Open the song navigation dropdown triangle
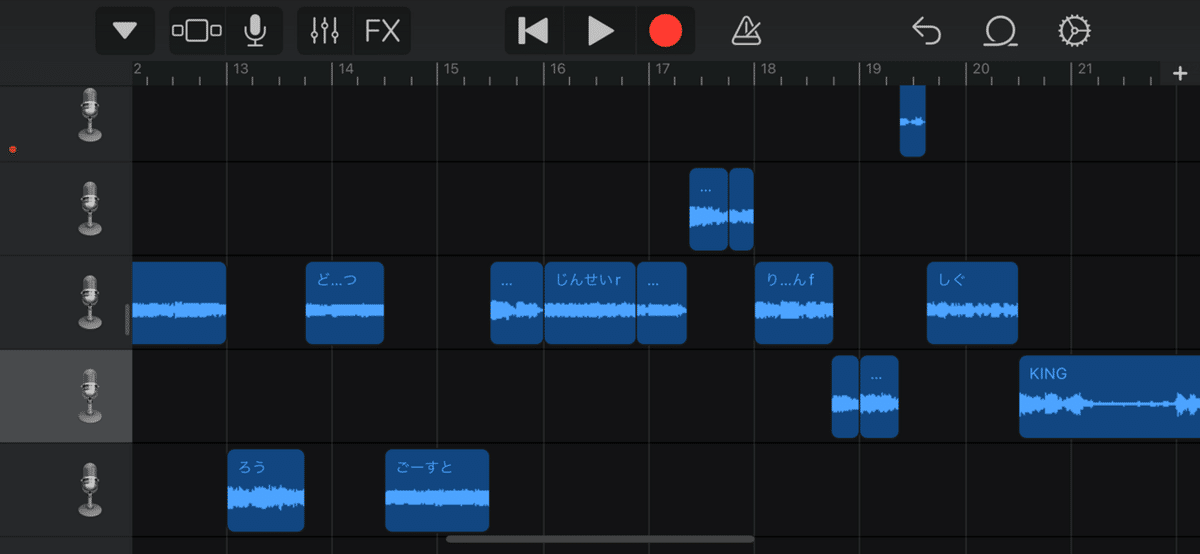 tap(125, 31)
